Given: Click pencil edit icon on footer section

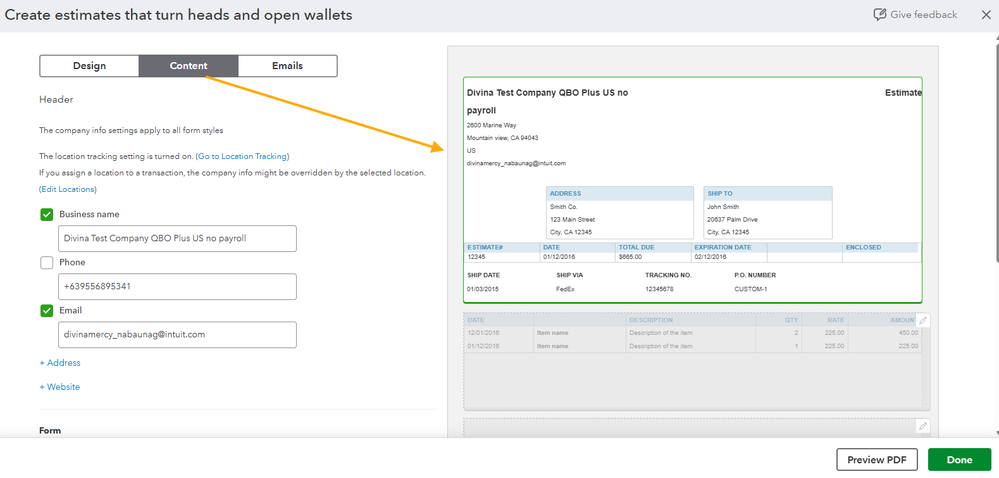Looking at the screenshot, I should tap(923, 427).
